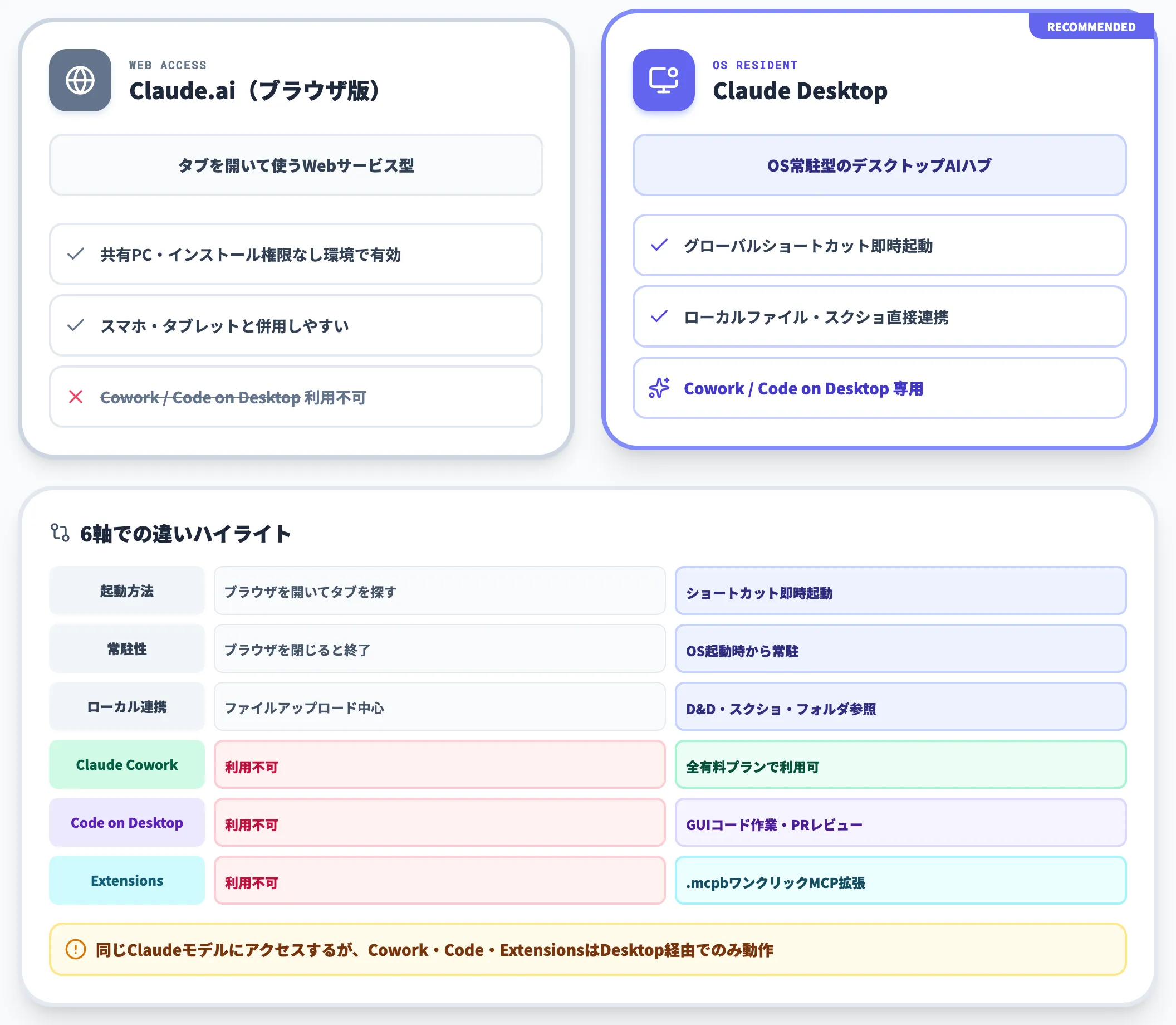
Task: Click the warning circle icon in the yellow notice
Action: click(x=76, y=949)
